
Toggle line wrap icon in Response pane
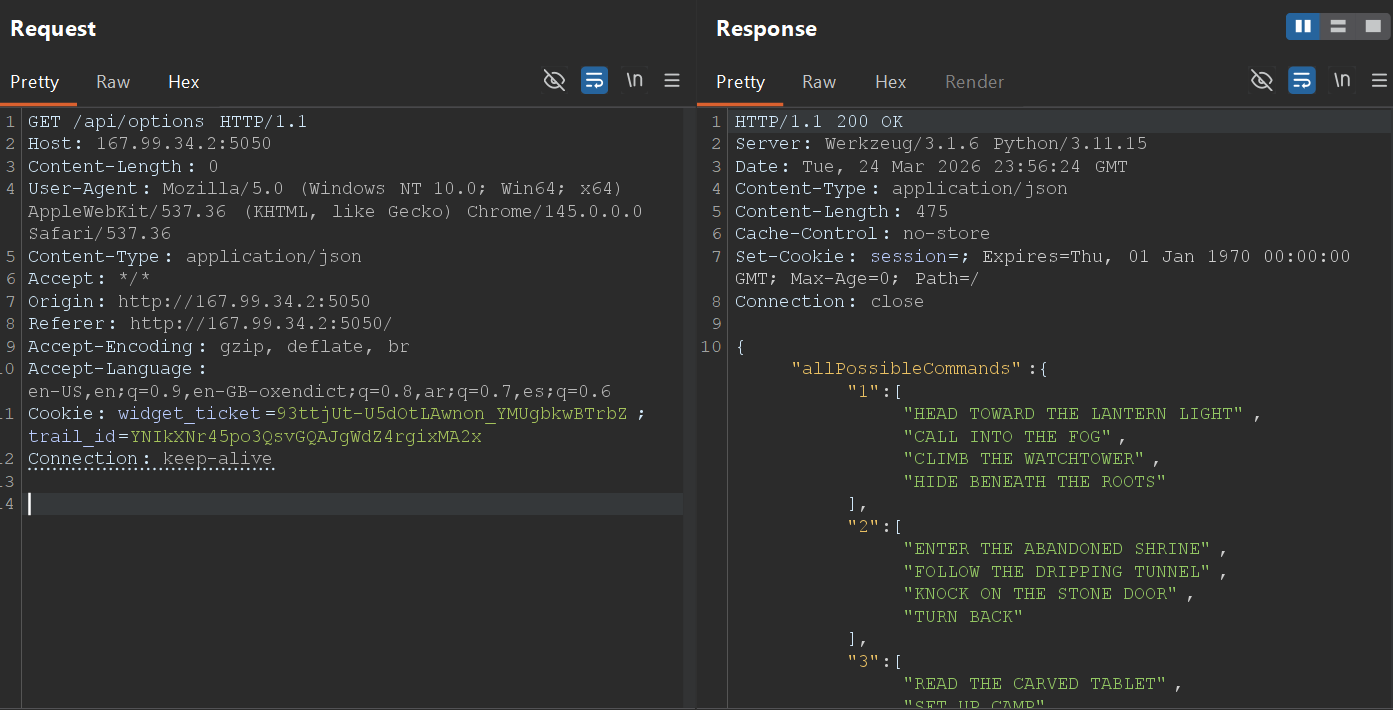1302,81
